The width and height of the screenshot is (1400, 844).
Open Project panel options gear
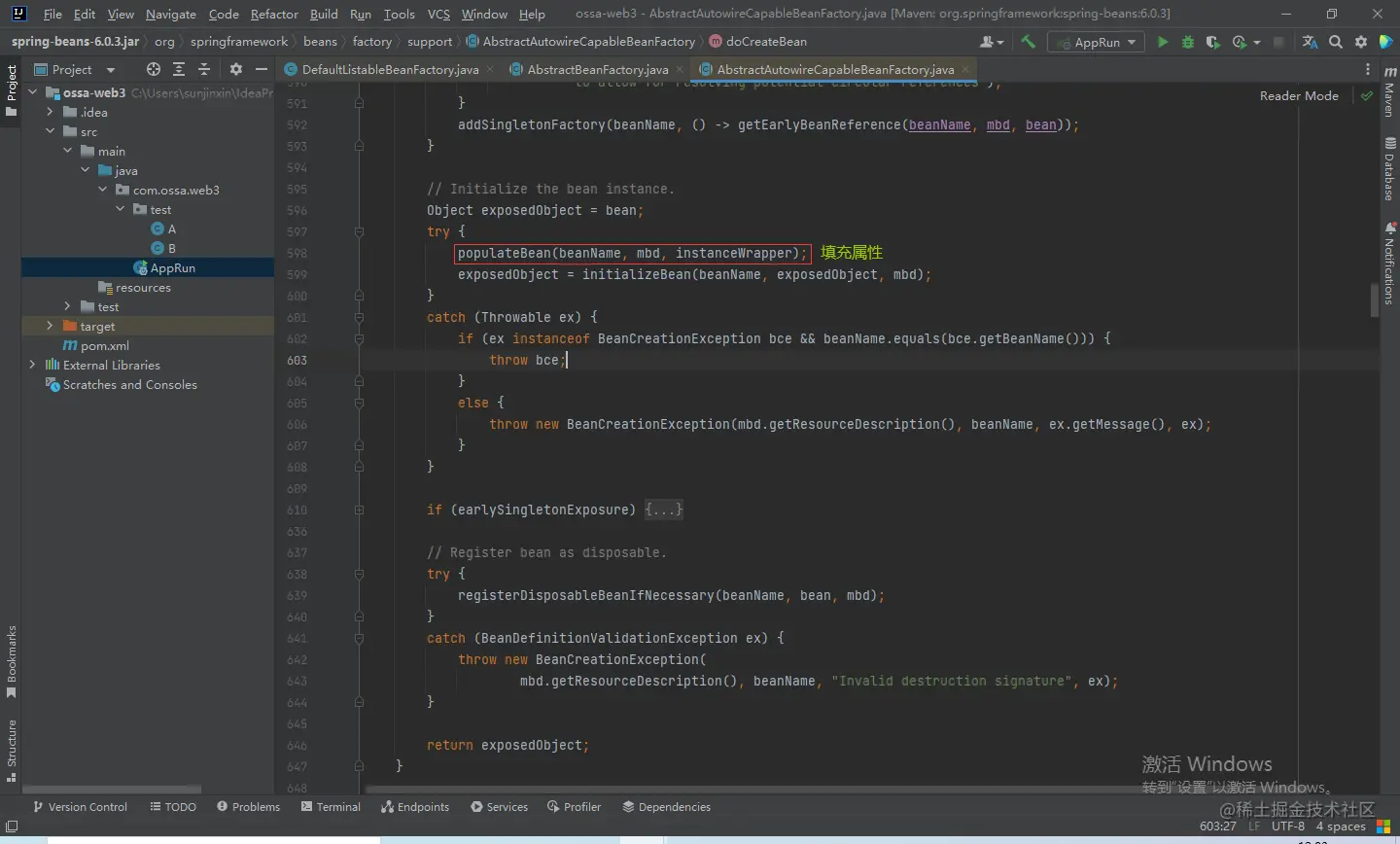pos(235,69)
